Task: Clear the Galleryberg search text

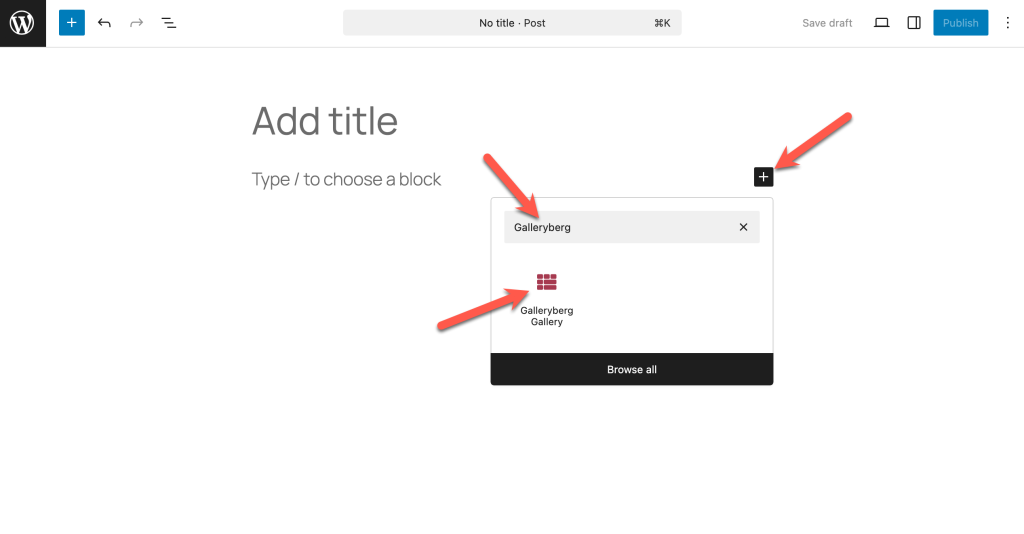Action: [743, 227]
